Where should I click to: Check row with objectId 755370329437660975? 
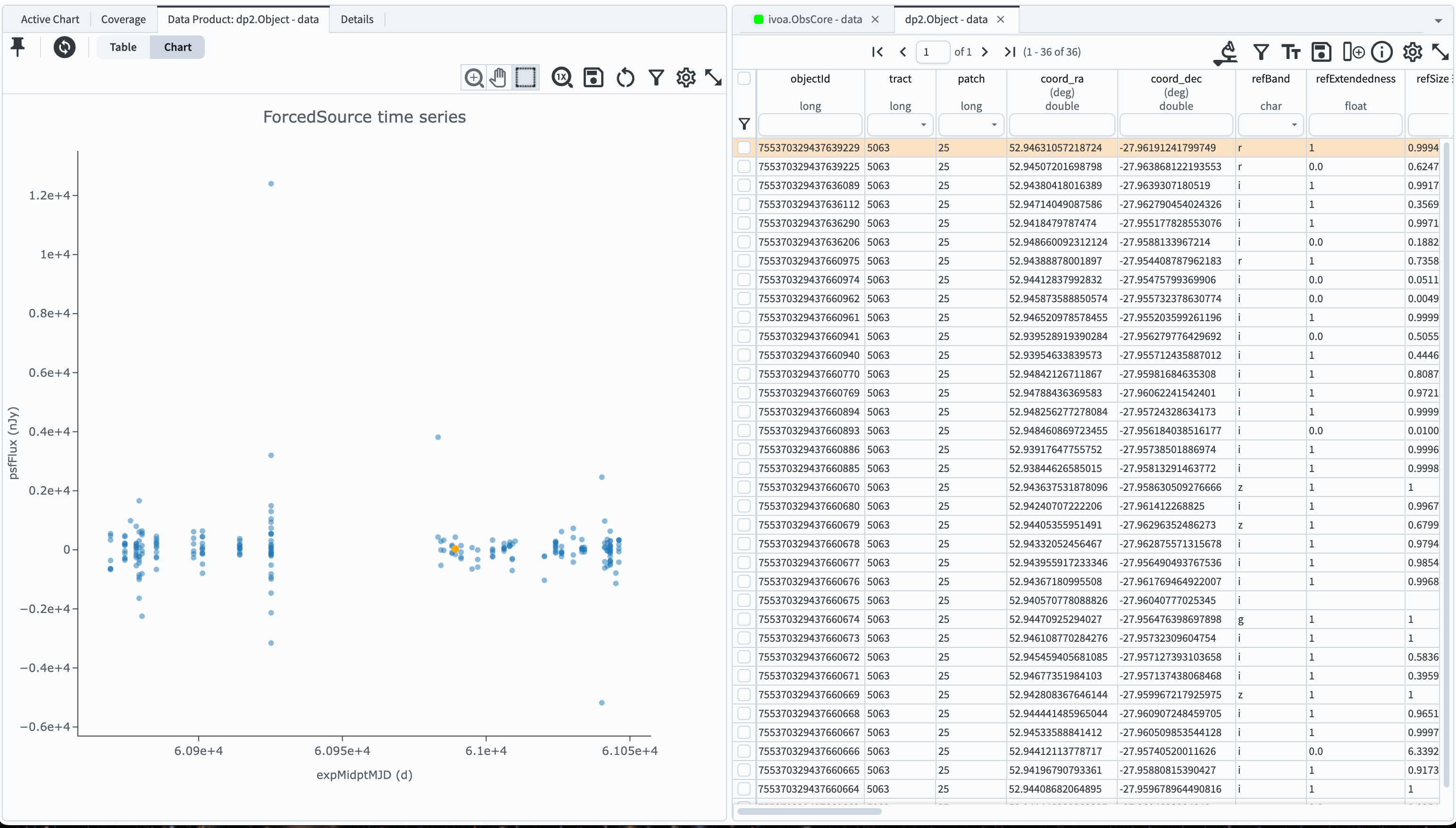pos(744,260)
